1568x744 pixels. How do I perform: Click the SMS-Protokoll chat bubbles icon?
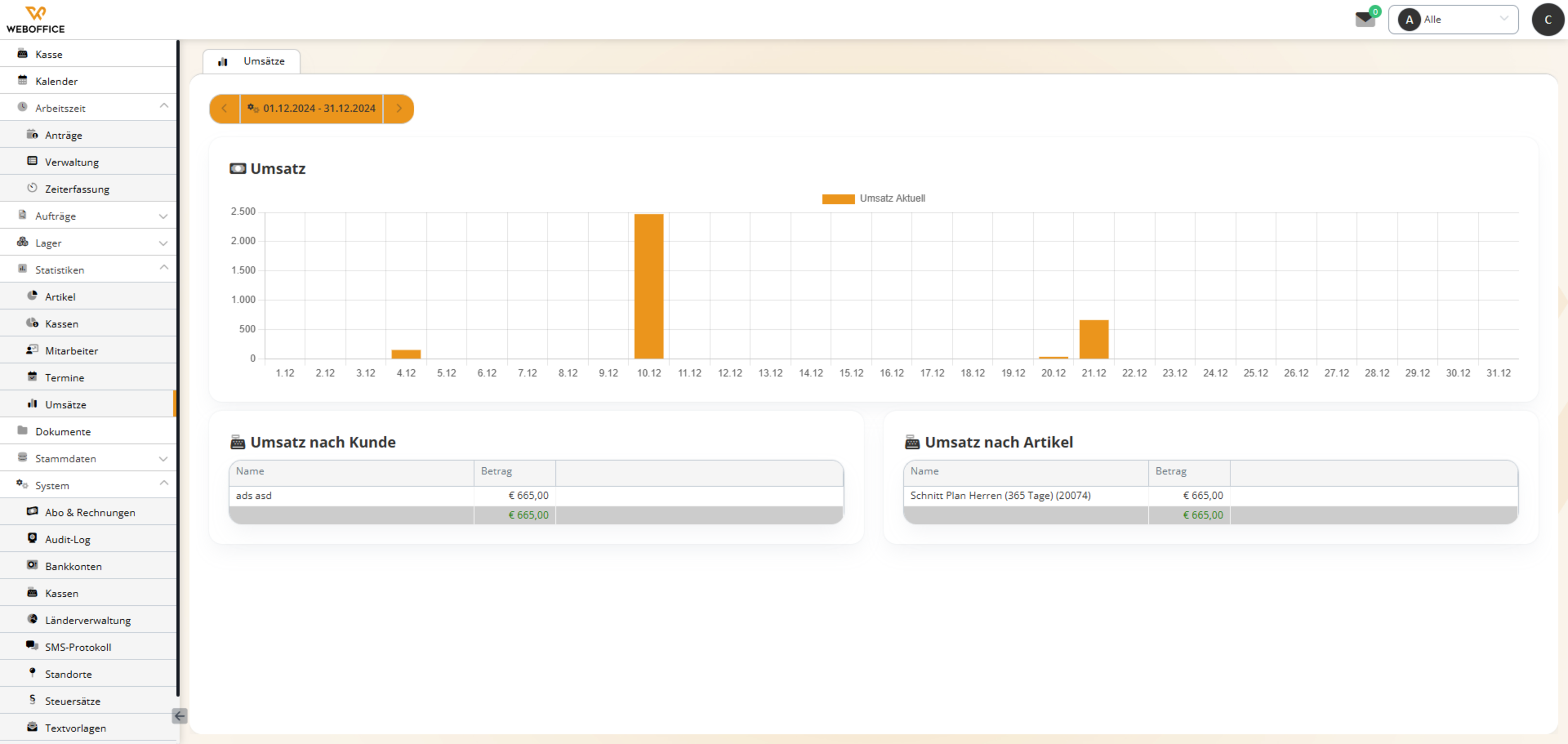pos(32,645)
